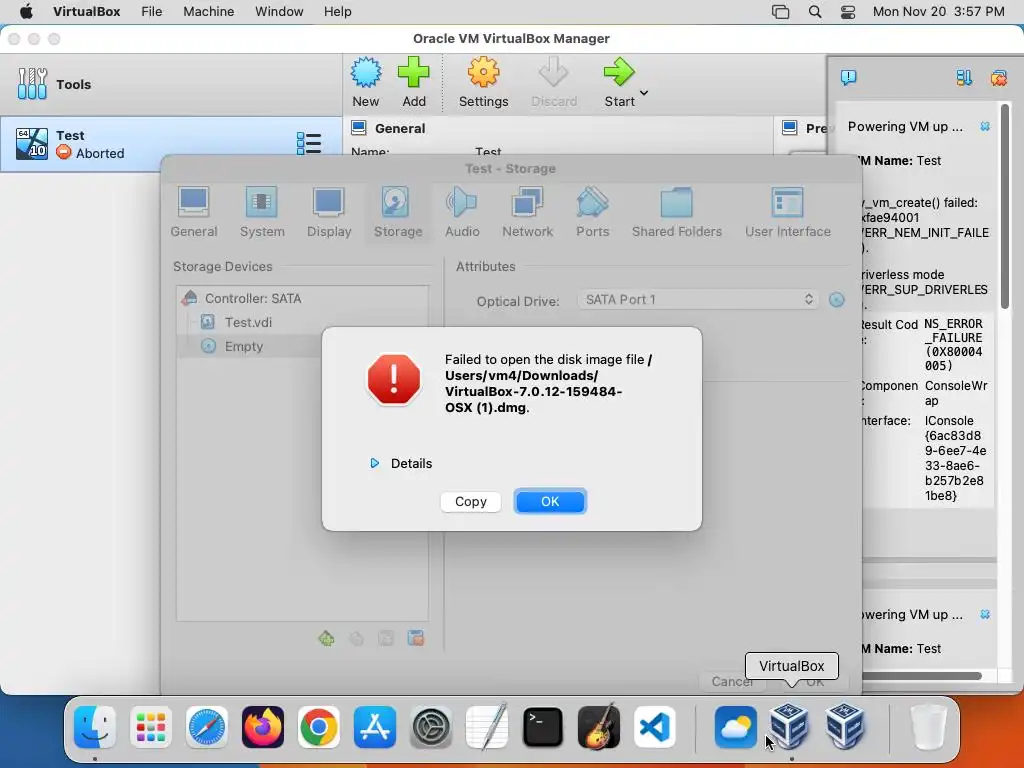Click OK in the error dialog

(x=550, y=502)
